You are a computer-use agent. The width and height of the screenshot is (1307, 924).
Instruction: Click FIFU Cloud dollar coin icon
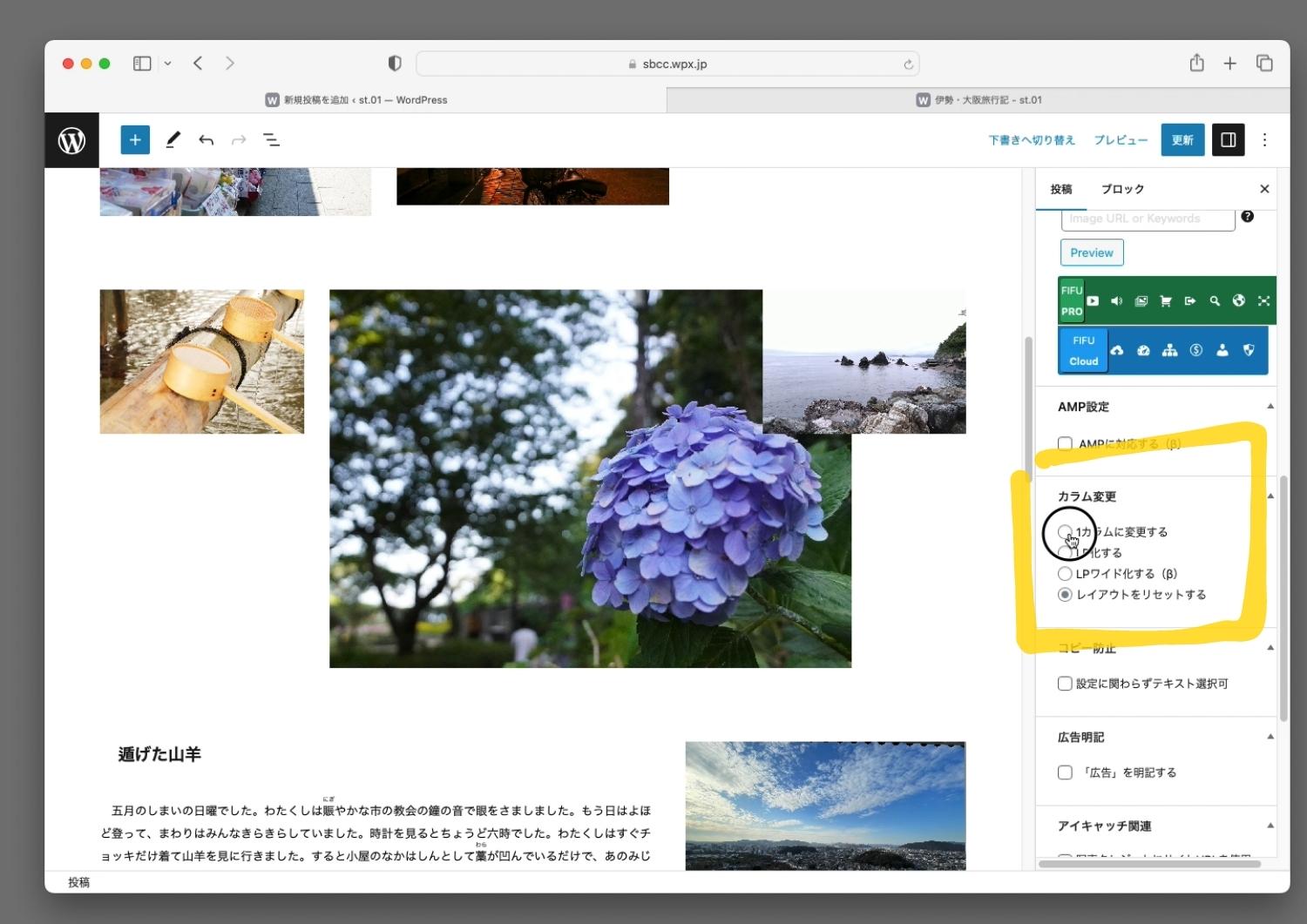click(1196, 350)
